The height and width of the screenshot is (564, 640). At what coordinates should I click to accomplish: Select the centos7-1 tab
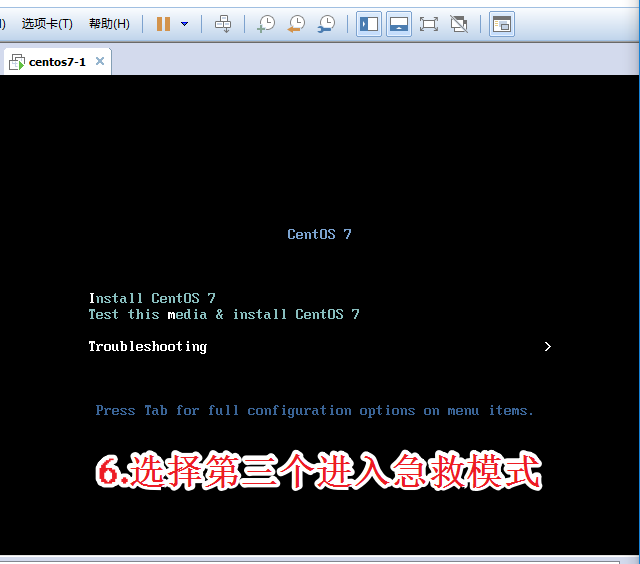click(x=57, y=62)
